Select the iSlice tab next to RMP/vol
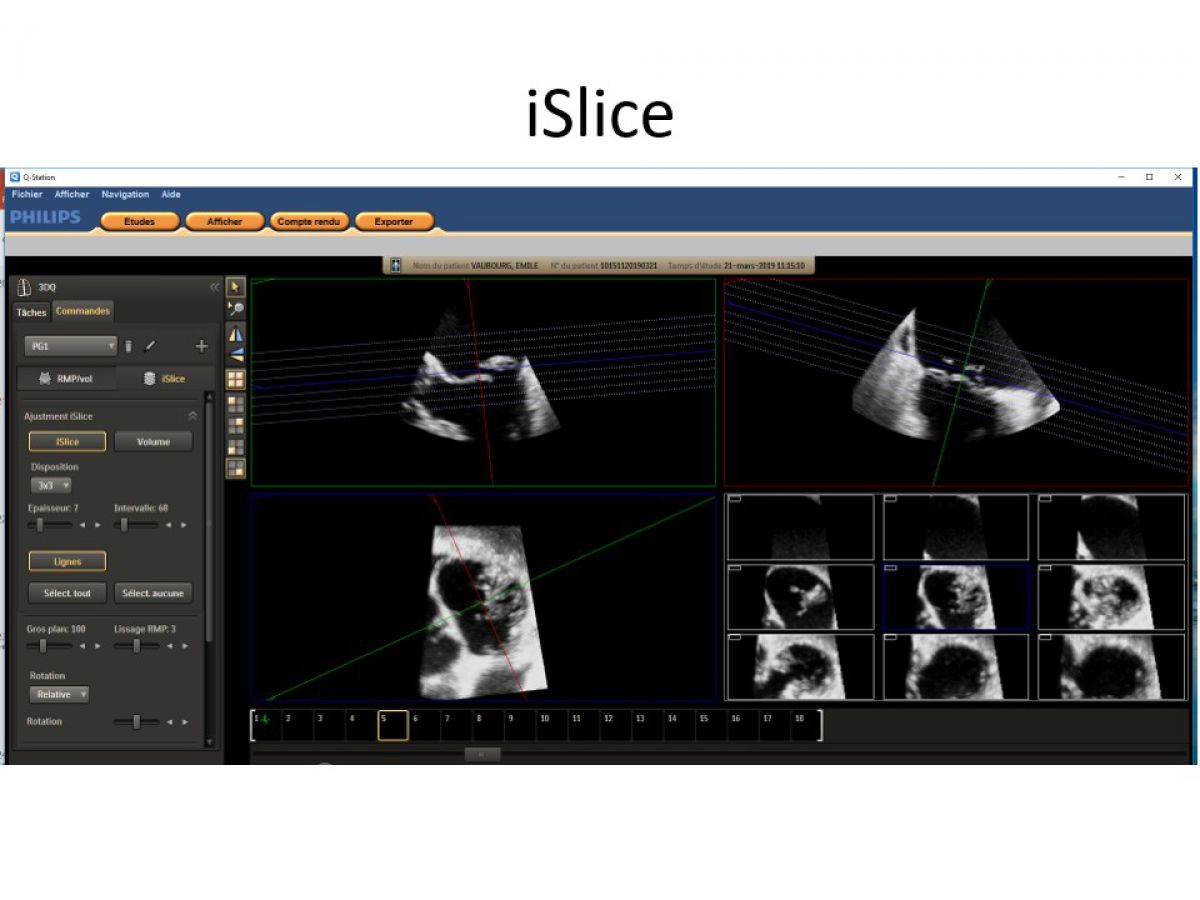The height and width of the screenshot is (900, 1200). (x=166, y=379)
